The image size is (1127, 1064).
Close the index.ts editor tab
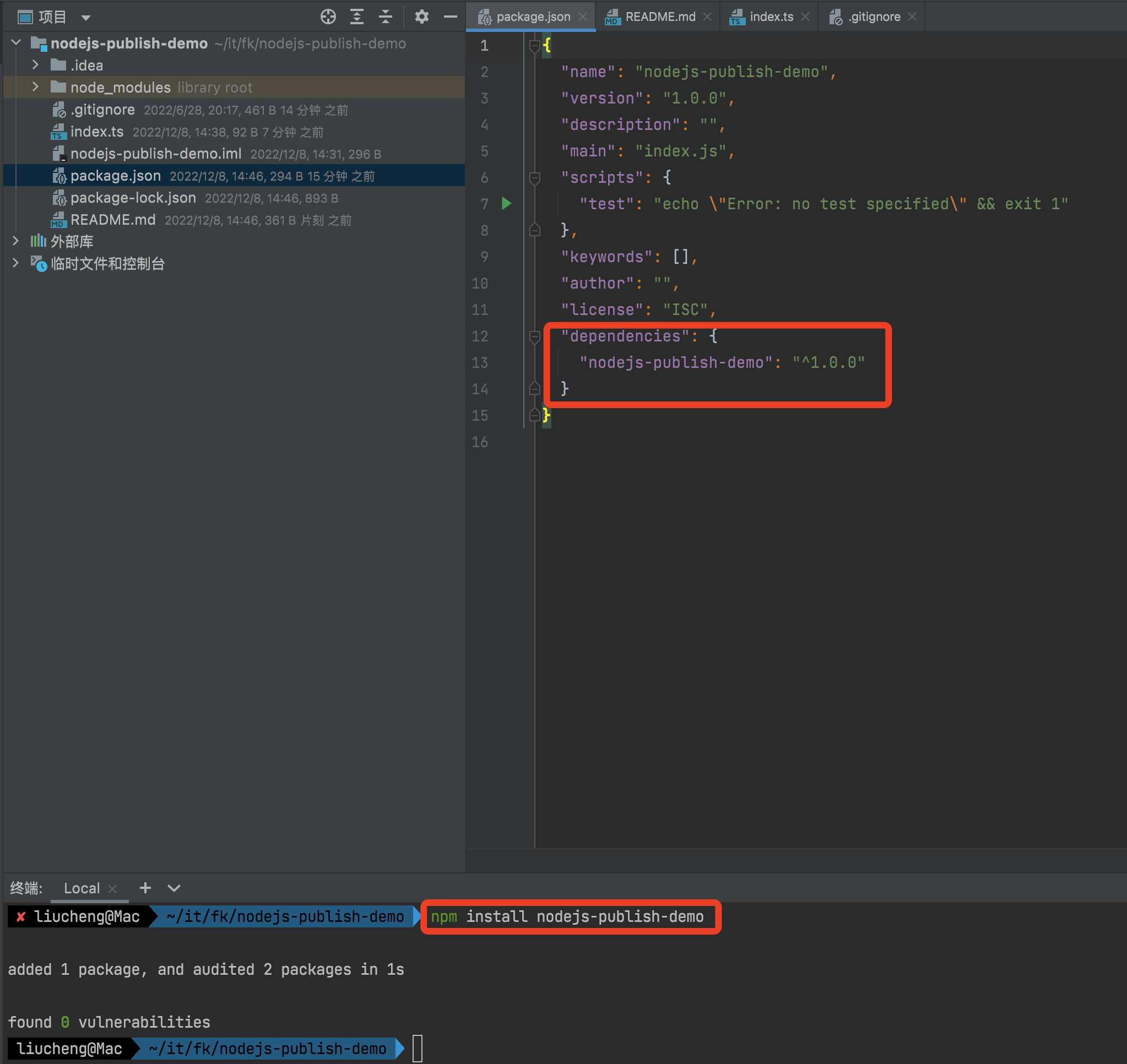coord(805,17)
